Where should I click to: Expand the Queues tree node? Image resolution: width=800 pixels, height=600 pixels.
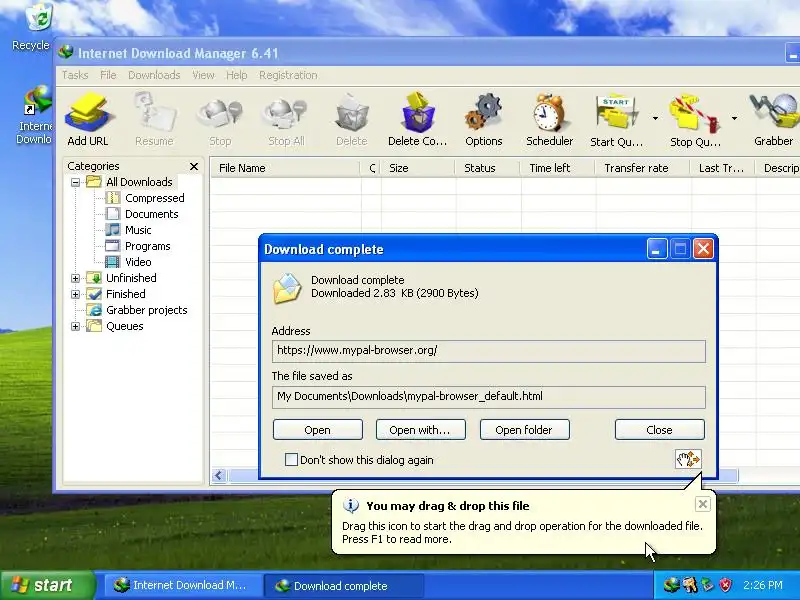pyautogui.click(x=76, y=326)
